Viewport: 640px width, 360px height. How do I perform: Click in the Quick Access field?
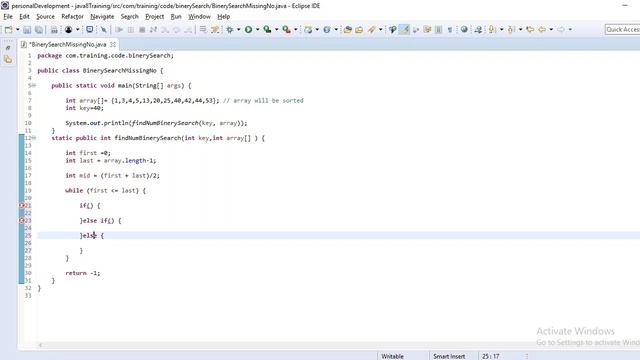[622, 29]
